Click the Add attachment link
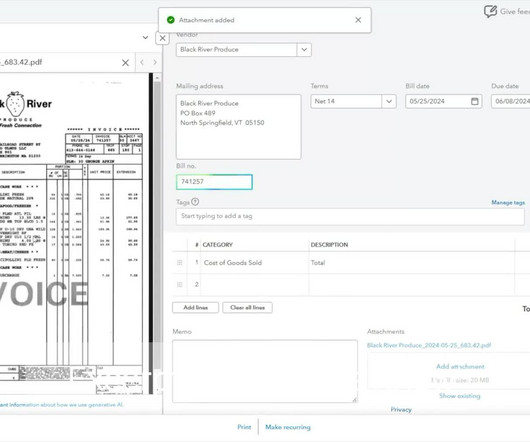This screenshot has height=442, width=530. click(460, 366)
